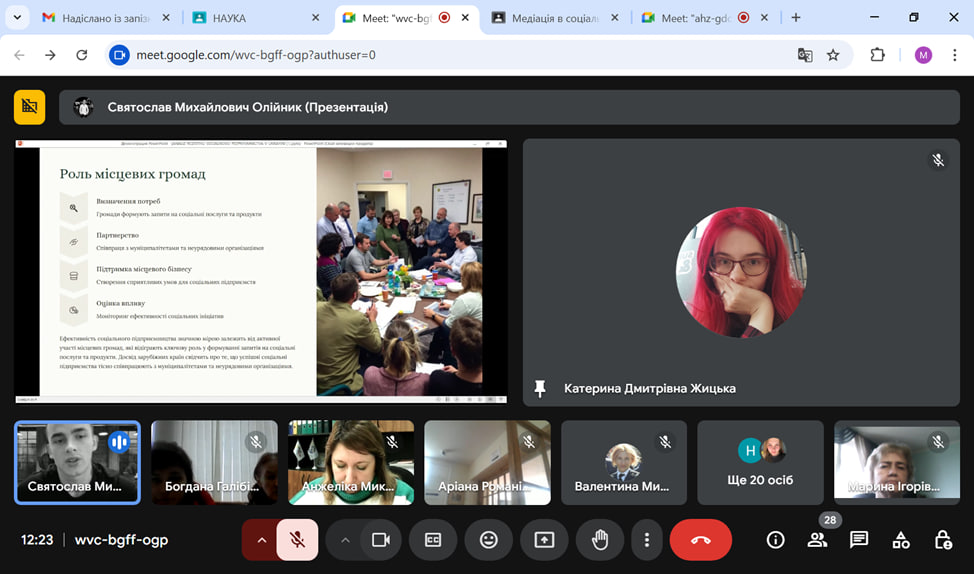Open the chat with everyone panel
The image size is (974, 574).
pyautogui.click(x=859, y=540)
